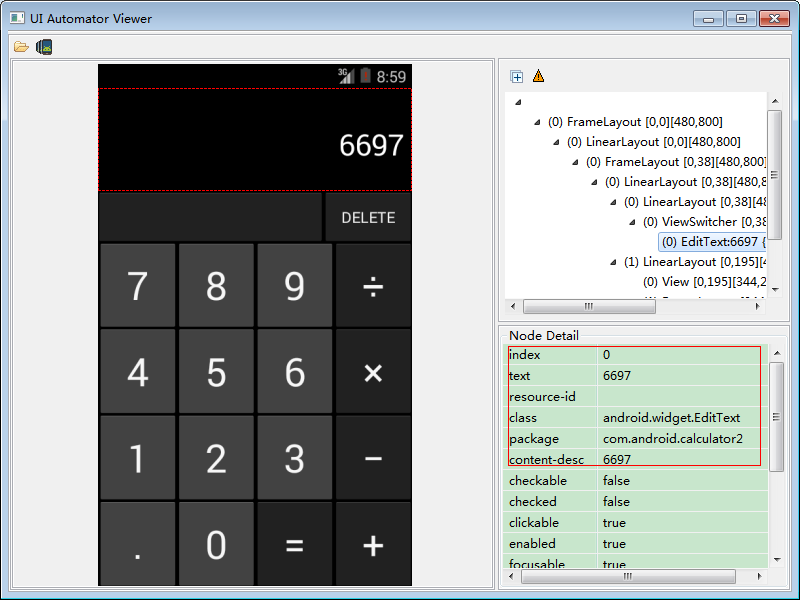Click the tree panel vertical scrollbar thumb
Image resolution: width=800 pixels, height=600 pixels.
coord(774,174)
